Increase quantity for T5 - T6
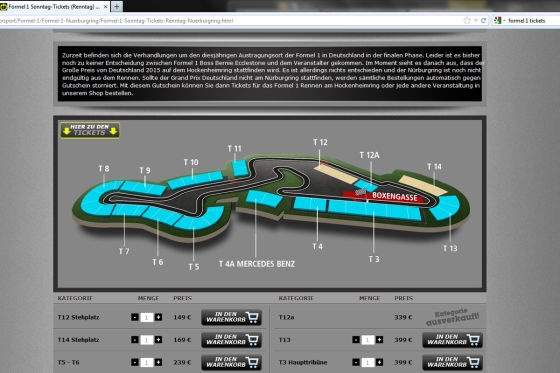 point(158,362)
